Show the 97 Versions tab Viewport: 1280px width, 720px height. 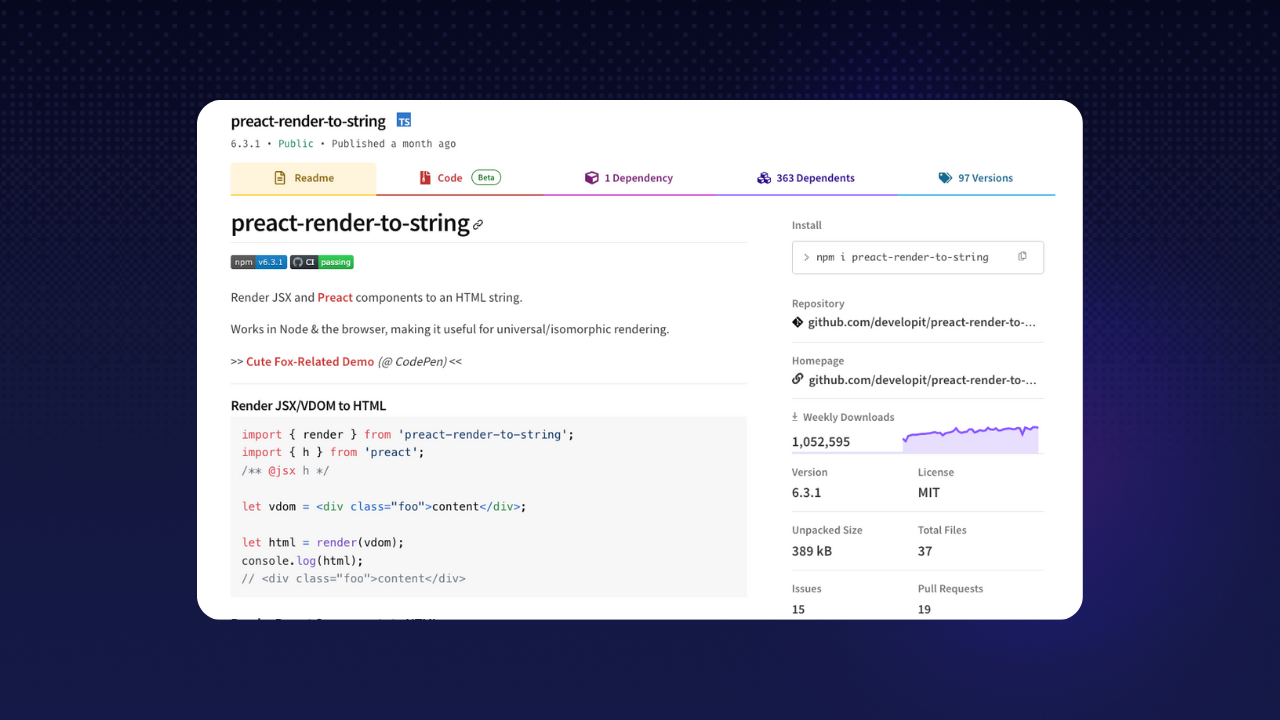pos(976,178)
